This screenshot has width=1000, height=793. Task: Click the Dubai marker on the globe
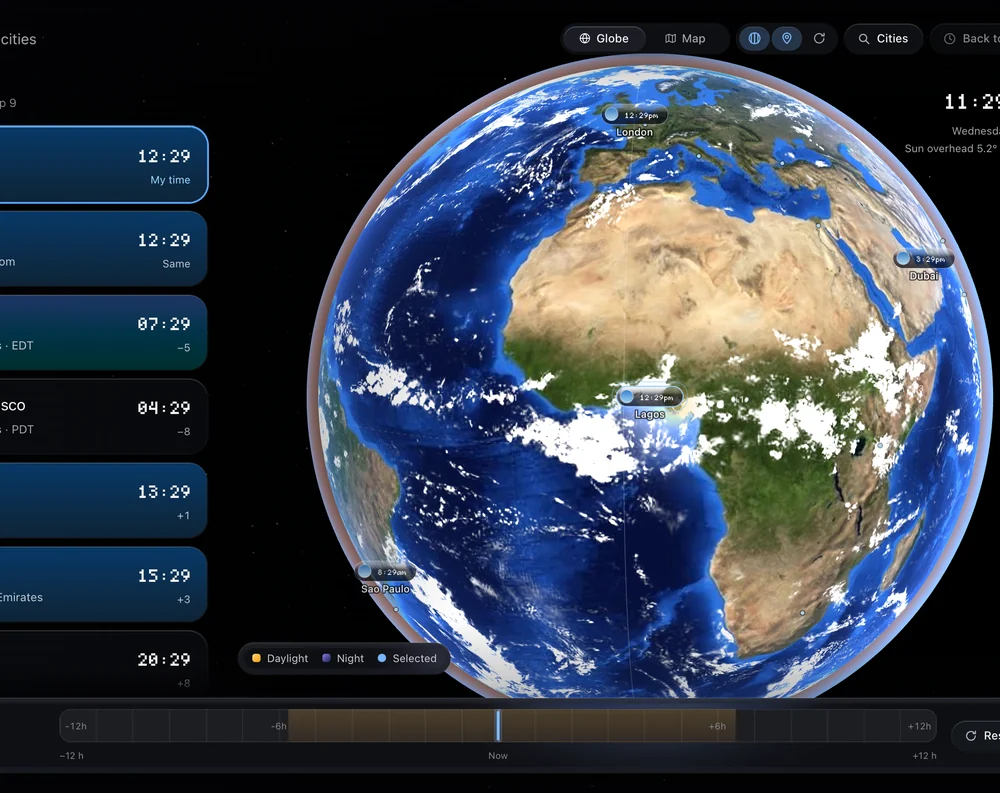click(923, 259)
